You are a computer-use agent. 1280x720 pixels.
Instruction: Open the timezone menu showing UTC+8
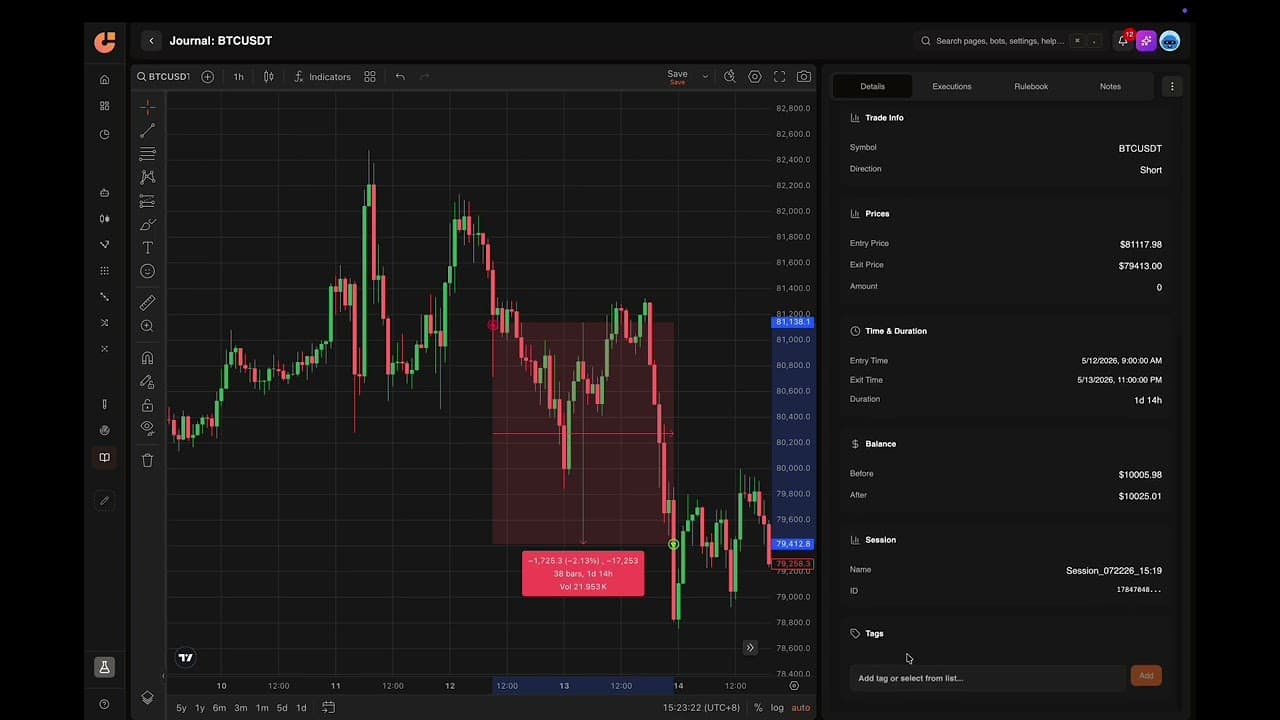tap(701, 708)
